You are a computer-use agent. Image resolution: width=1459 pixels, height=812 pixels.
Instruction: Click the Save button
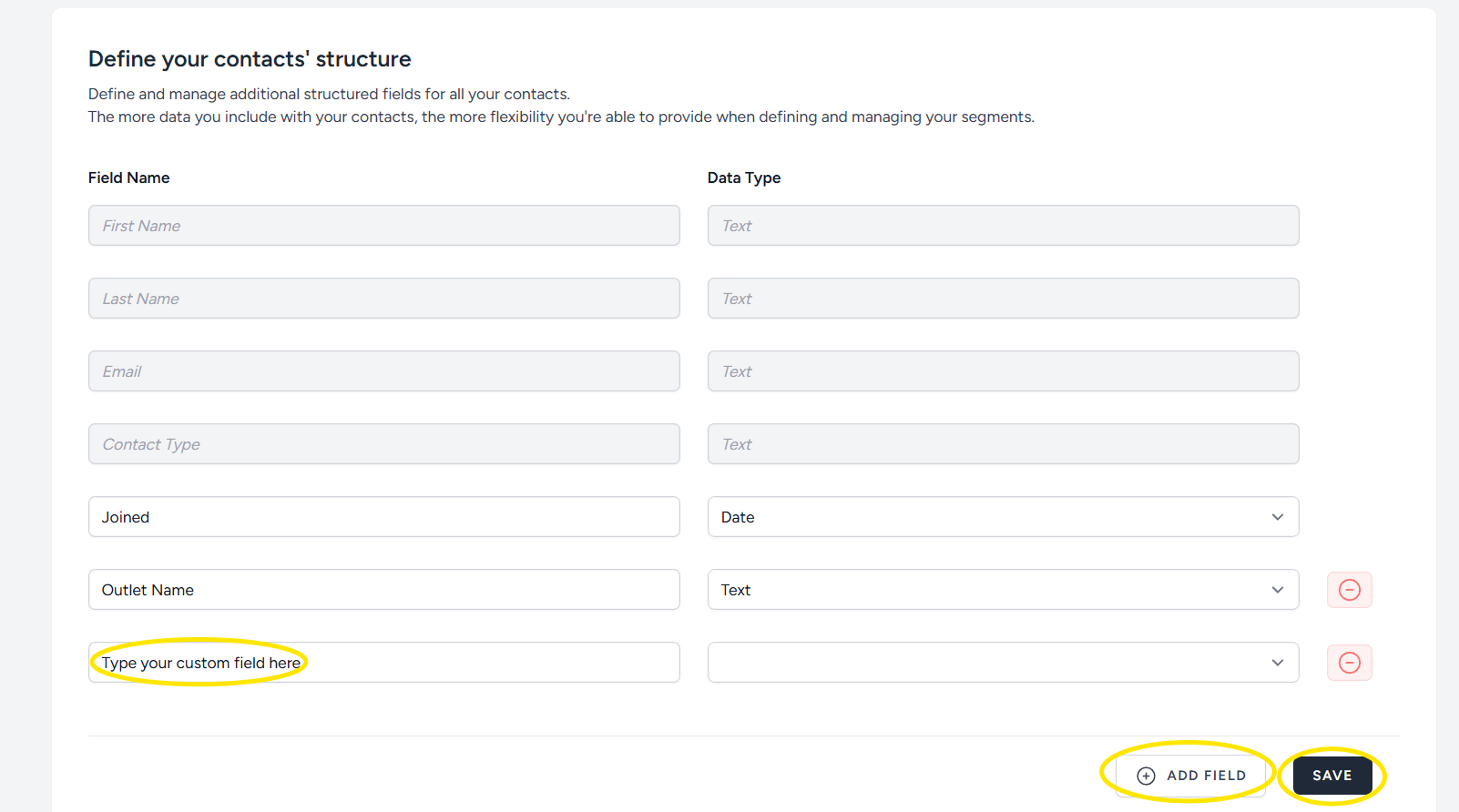pos(1331,776)
